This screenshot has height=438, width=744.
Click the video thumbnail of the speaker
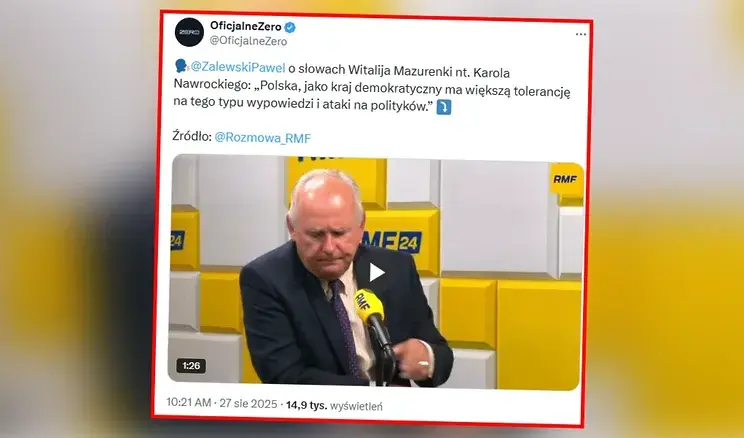[x=377, y=272]
